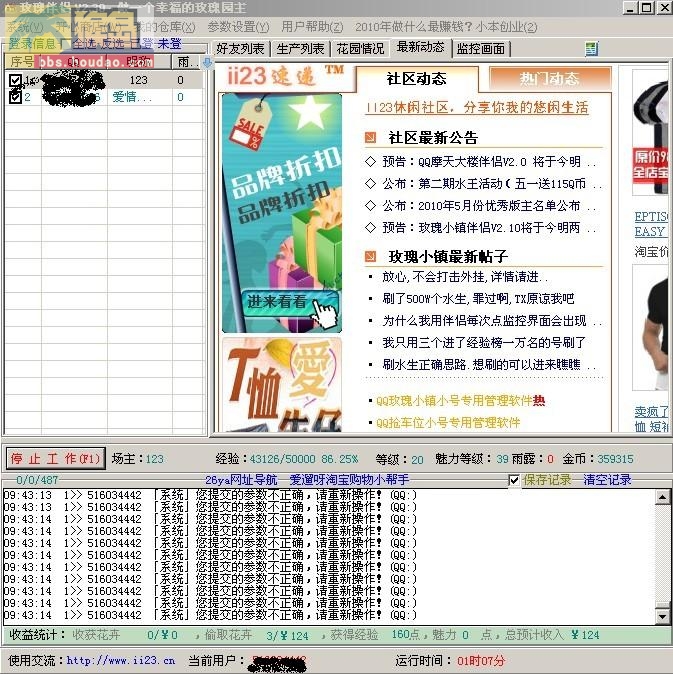Click the 昵称 column header
The image size is (673, 674).
(x=139, y=62)
